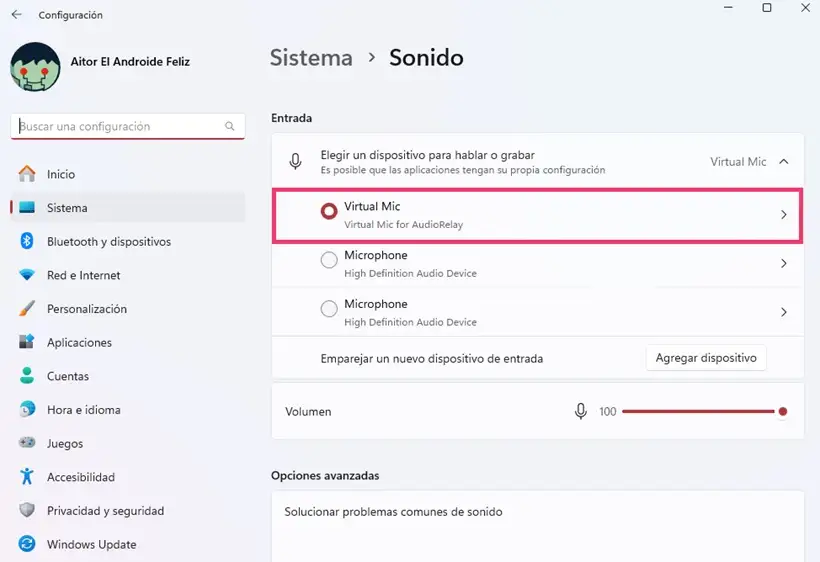Image resolution: width=820 pixels, height=562 pixels.
Task: Click the input volume slider handle
Action: click(782, 411)
